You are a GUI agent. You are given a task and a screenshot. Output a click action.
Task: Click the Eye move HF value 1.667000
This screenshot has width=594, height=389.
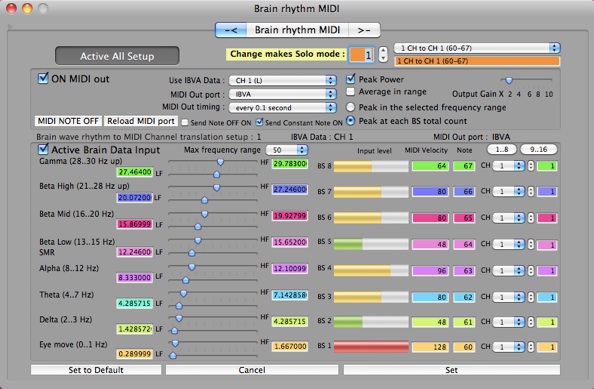(x=290, y=346)
